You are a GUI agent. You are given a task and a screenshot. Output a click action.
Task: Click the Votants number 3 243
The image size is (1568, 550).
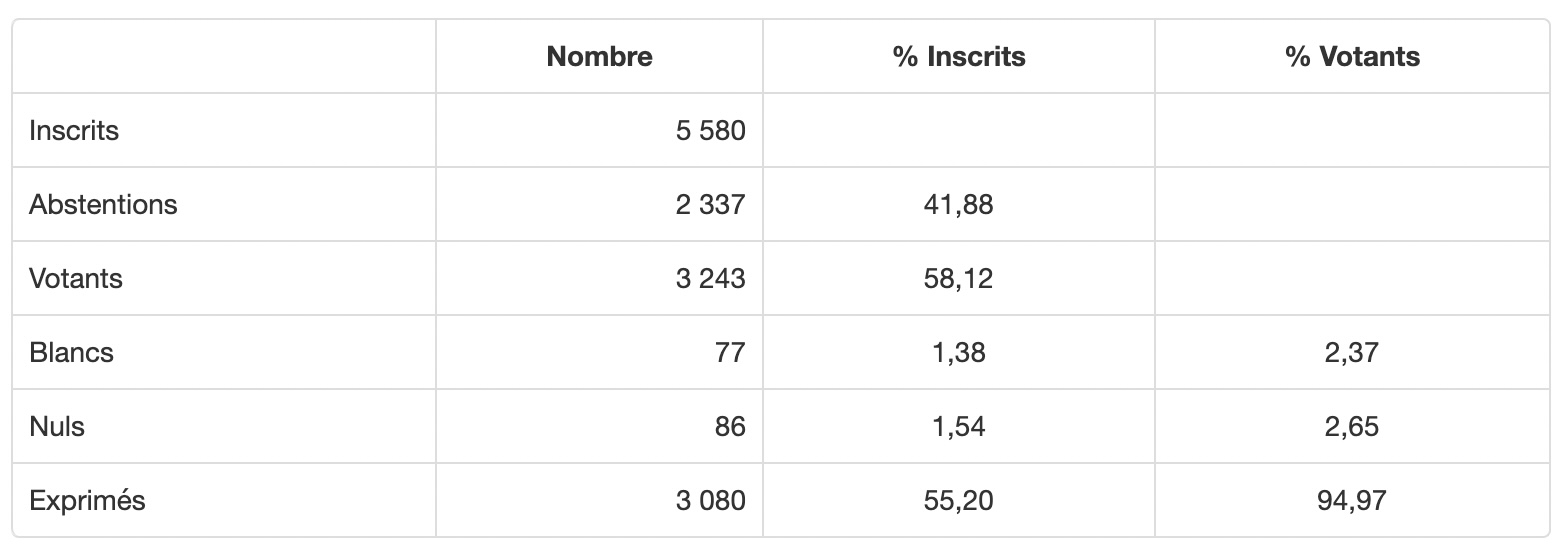[x=710, y=278]
